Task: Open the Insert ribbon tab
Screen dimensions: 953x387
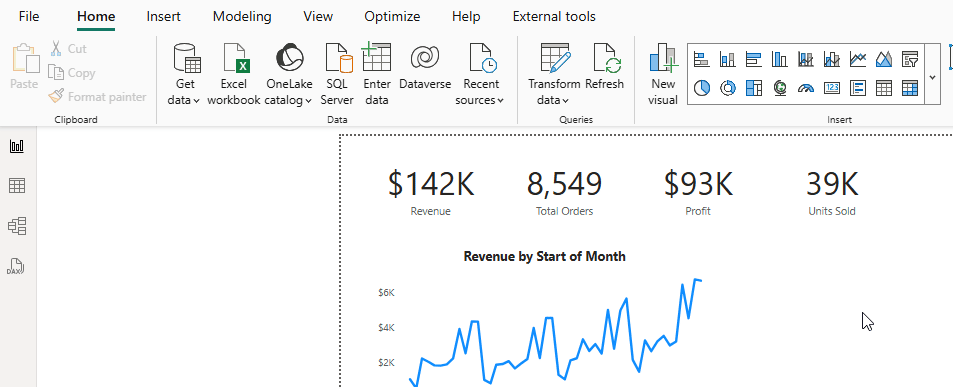Action: coord(163,16)
